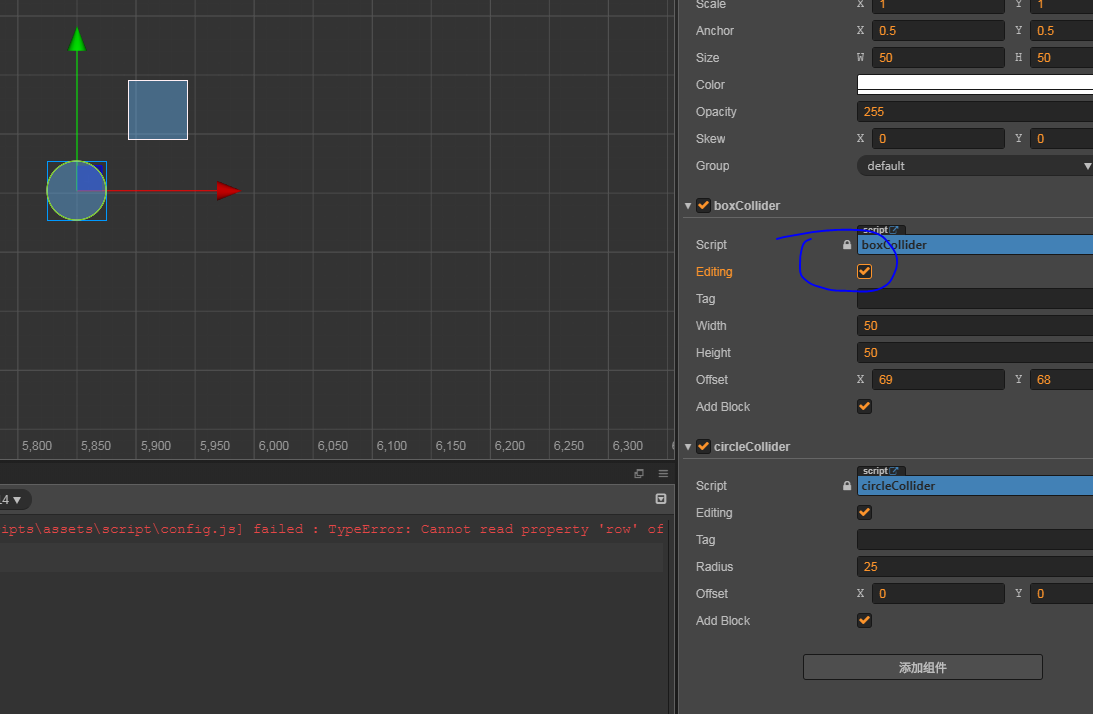Viewport: 1093px width, 714px height.
Task: Click the lock icon beside boxCollider script
Action: coord(847,245)
